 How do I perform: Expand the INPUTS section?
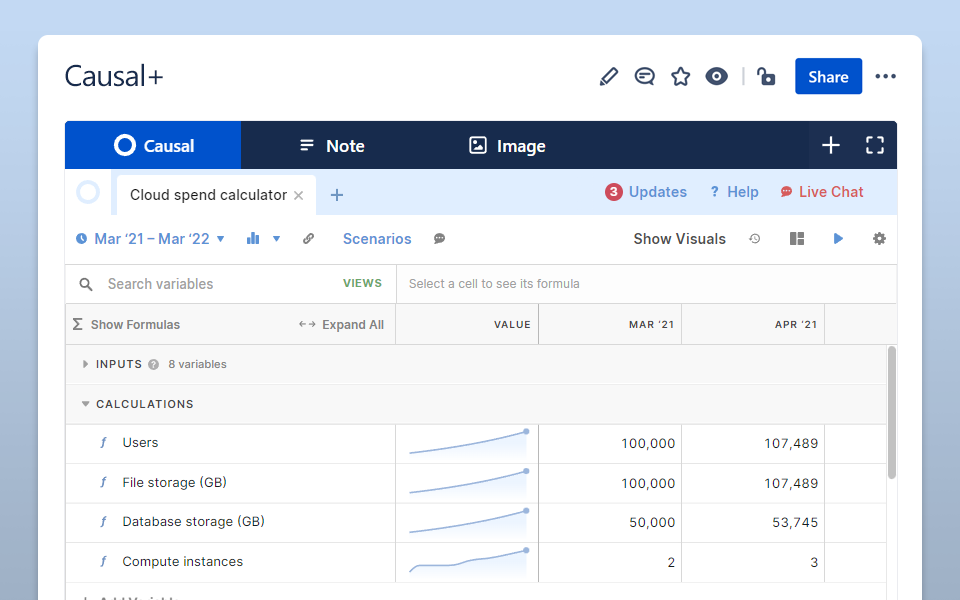click(85, 364)
